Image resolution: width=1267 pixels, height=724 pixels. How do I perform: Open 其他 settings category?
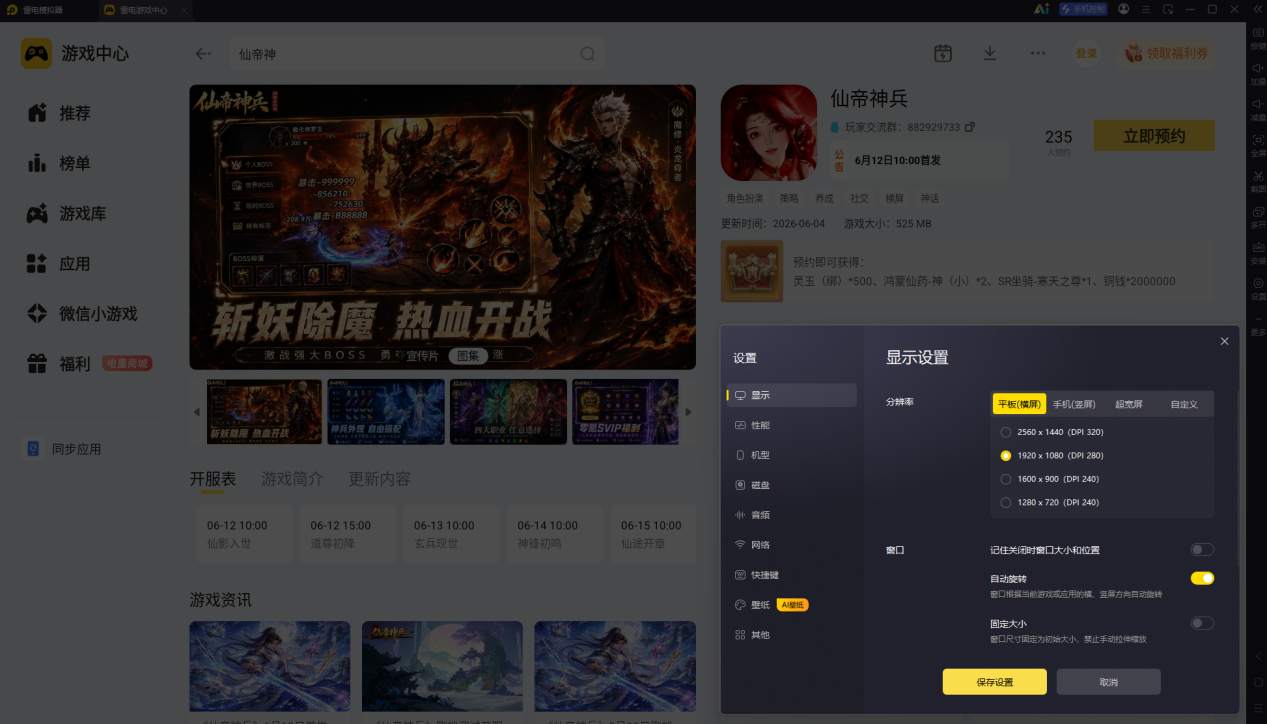(792, 635)
